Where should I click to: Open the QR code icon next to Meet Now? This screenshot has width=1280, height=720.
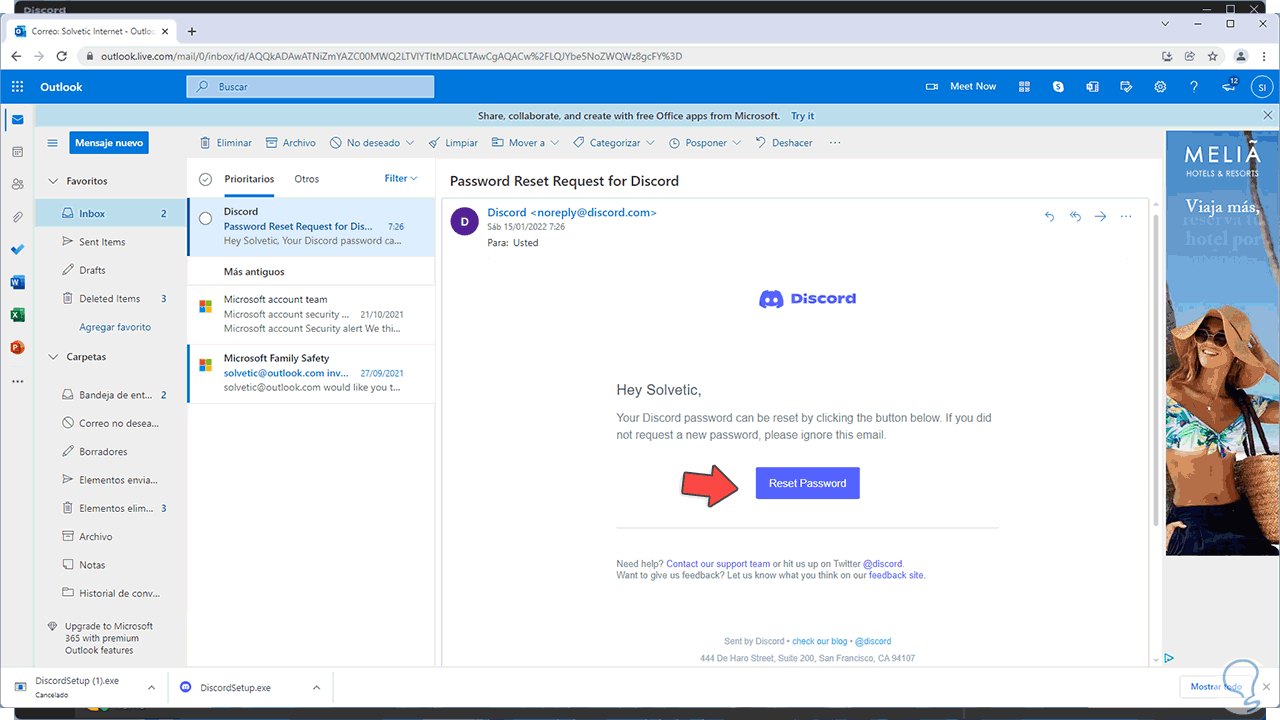[x=1024, y=87]
